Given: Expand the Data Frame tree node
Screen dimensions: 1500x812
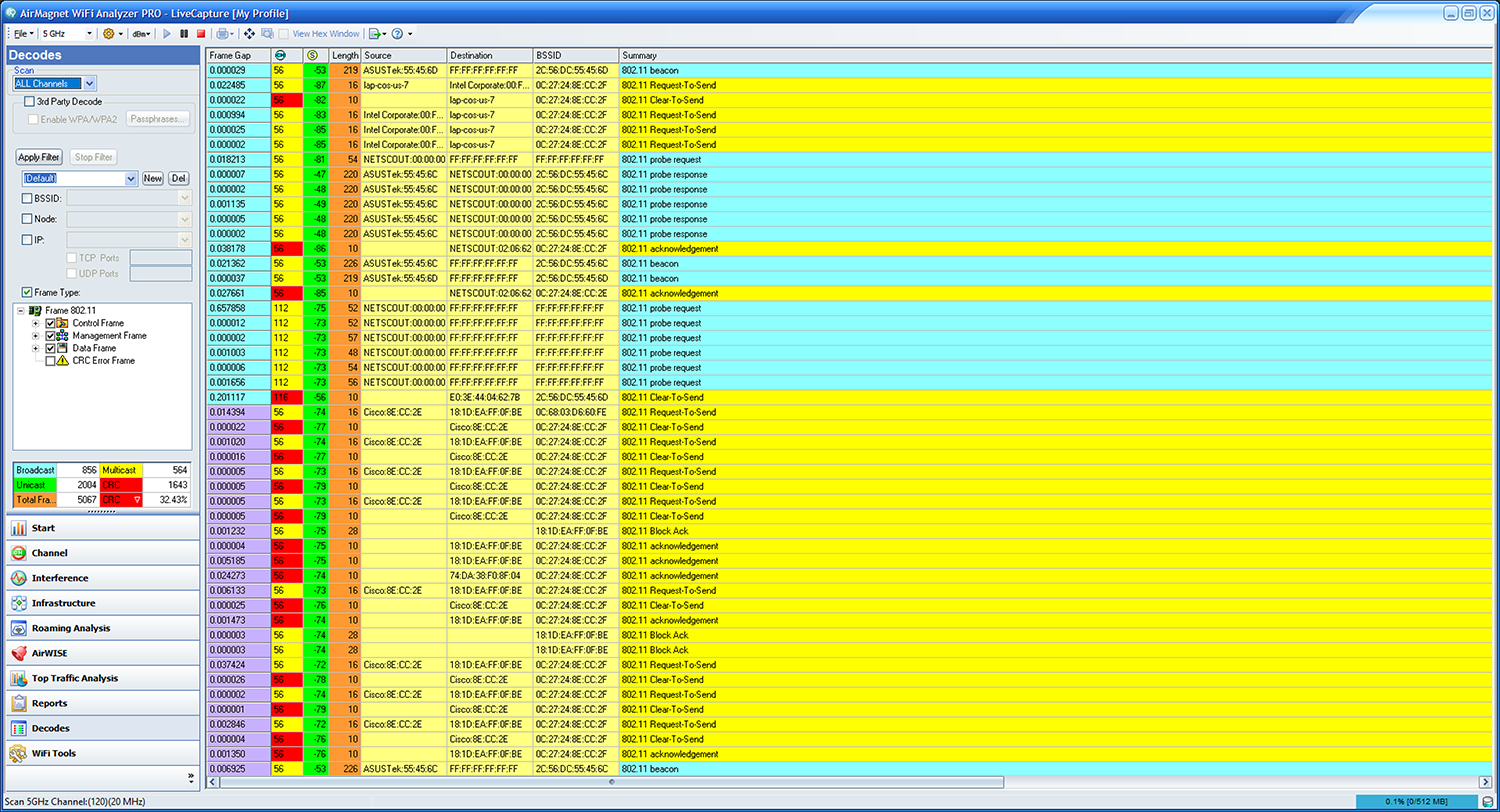Looking at the screenshot, I should coord(36,348).
